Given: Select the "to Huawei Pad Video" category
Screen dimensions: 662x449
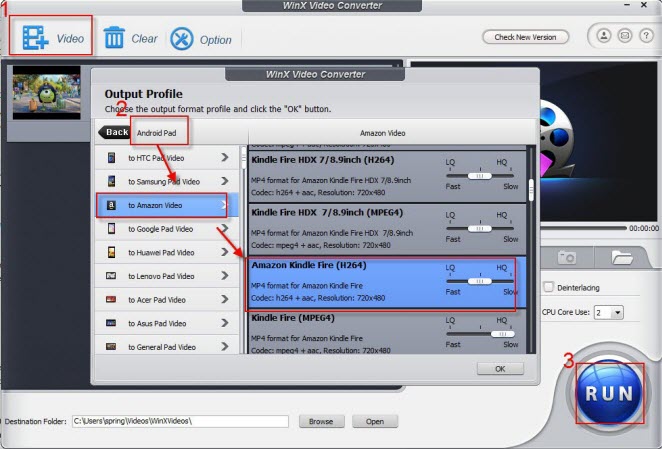Looking at the screenshot, I should coord(167,253).
